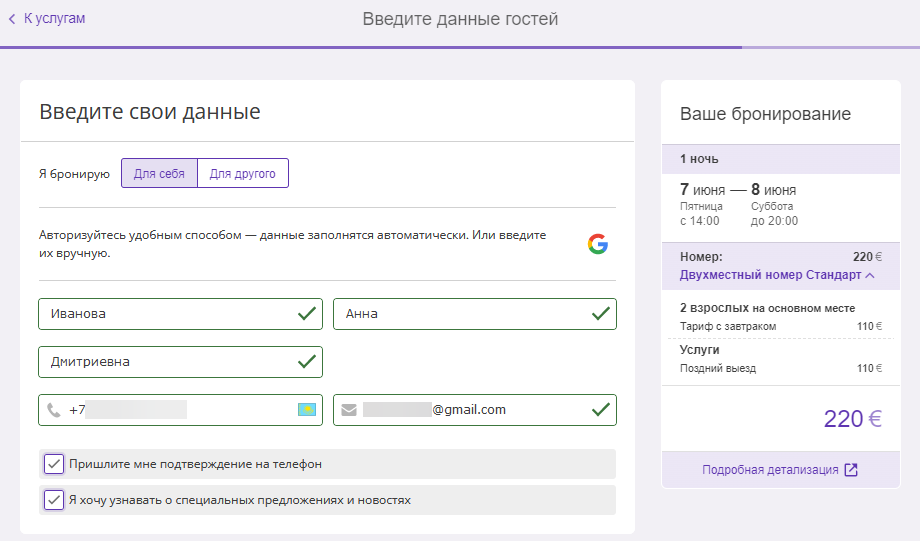The height and width of the screenshot is (541, 920).
Task: Click the patronymic field containing Дмитриевна
Action: click(181, 362)
